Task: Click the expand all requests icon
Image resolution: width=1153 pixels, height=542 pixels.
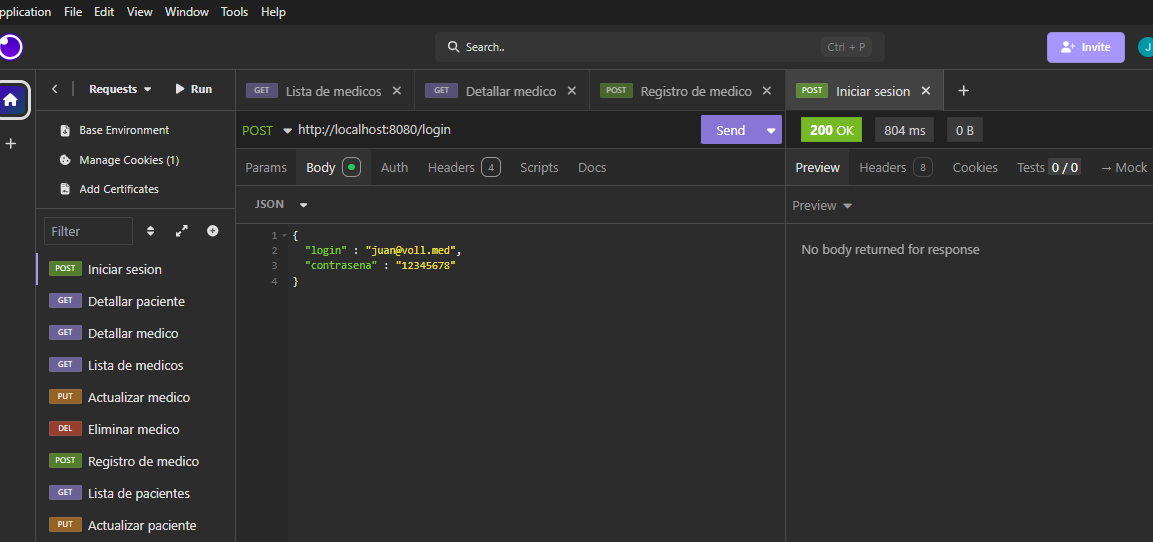Action: 182,231
